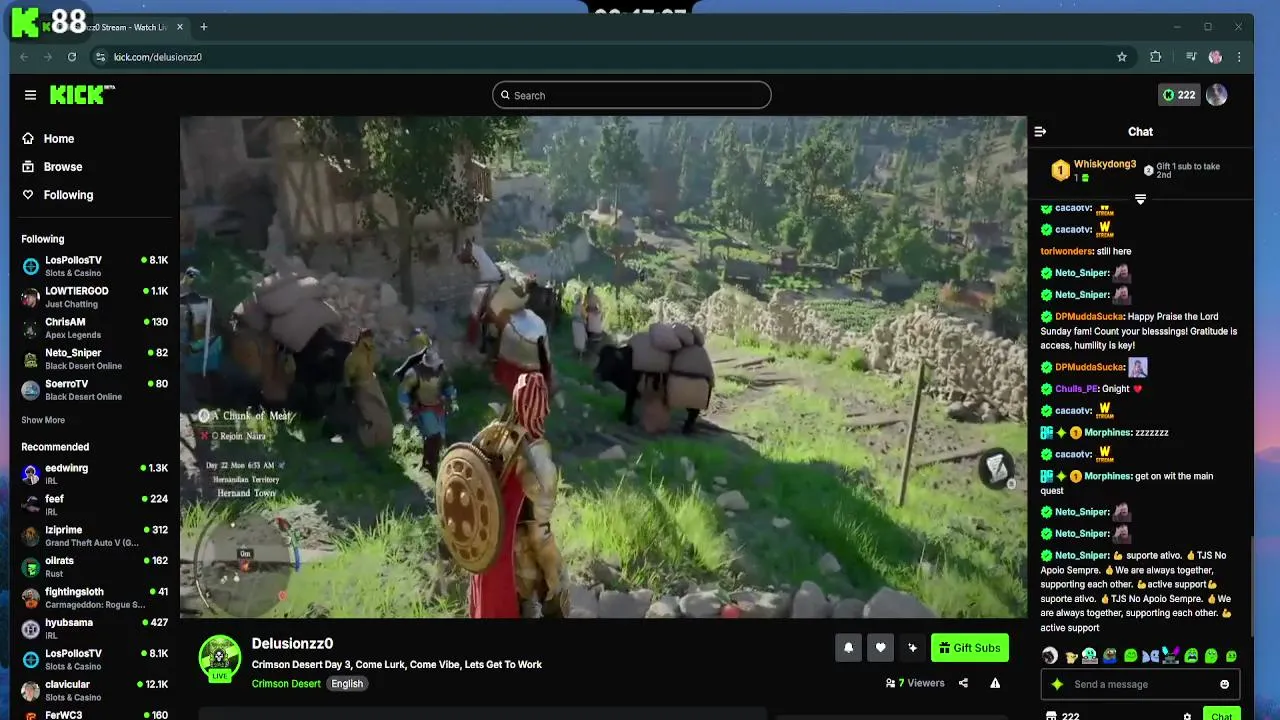
Task: Open SoerroTV channel in sidebar
Action: 95,389
